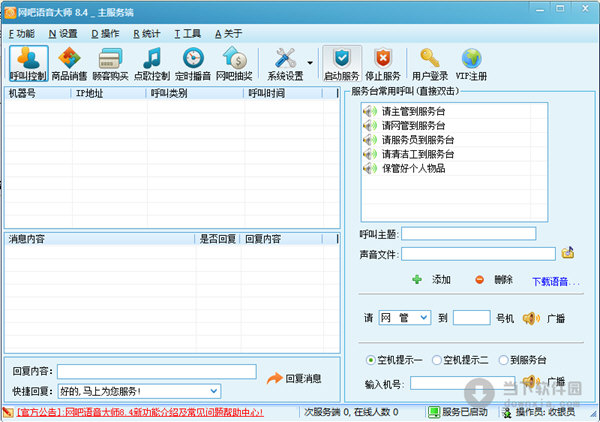The width and height of the screenshot is (600, 422).
Task: Open the 呼叫控制 call control panel
Action: (x=29, y=64)
